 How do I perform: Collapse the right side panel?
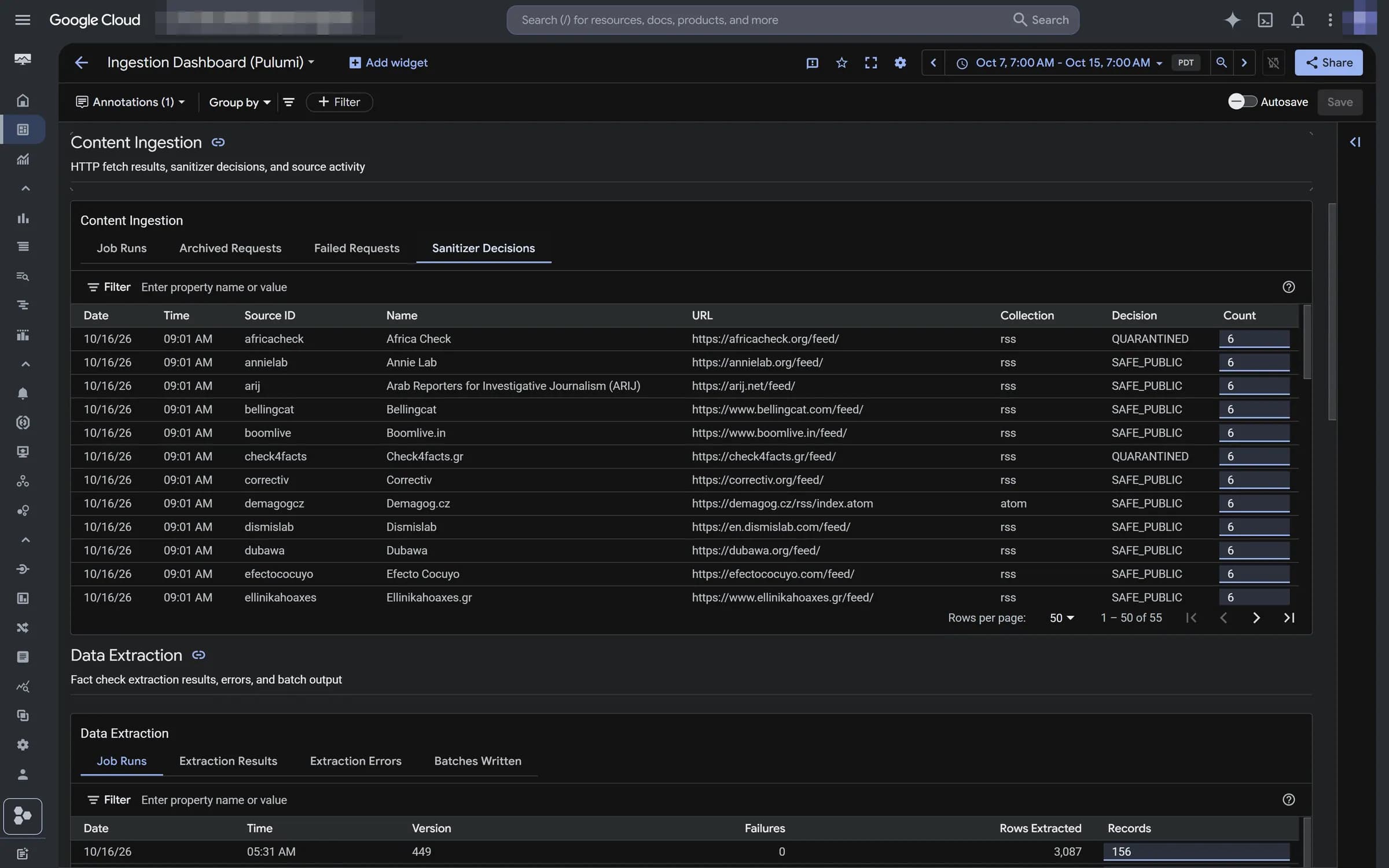click(x=1355, y=142)
